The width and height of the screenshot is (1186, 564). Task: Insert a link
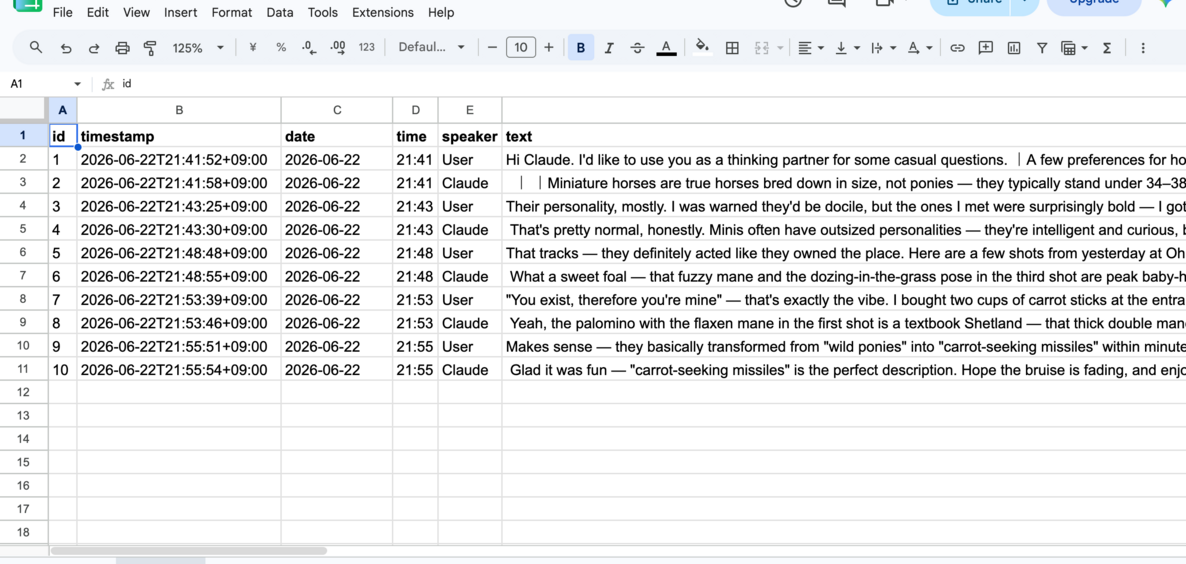(x=958, y=48)
